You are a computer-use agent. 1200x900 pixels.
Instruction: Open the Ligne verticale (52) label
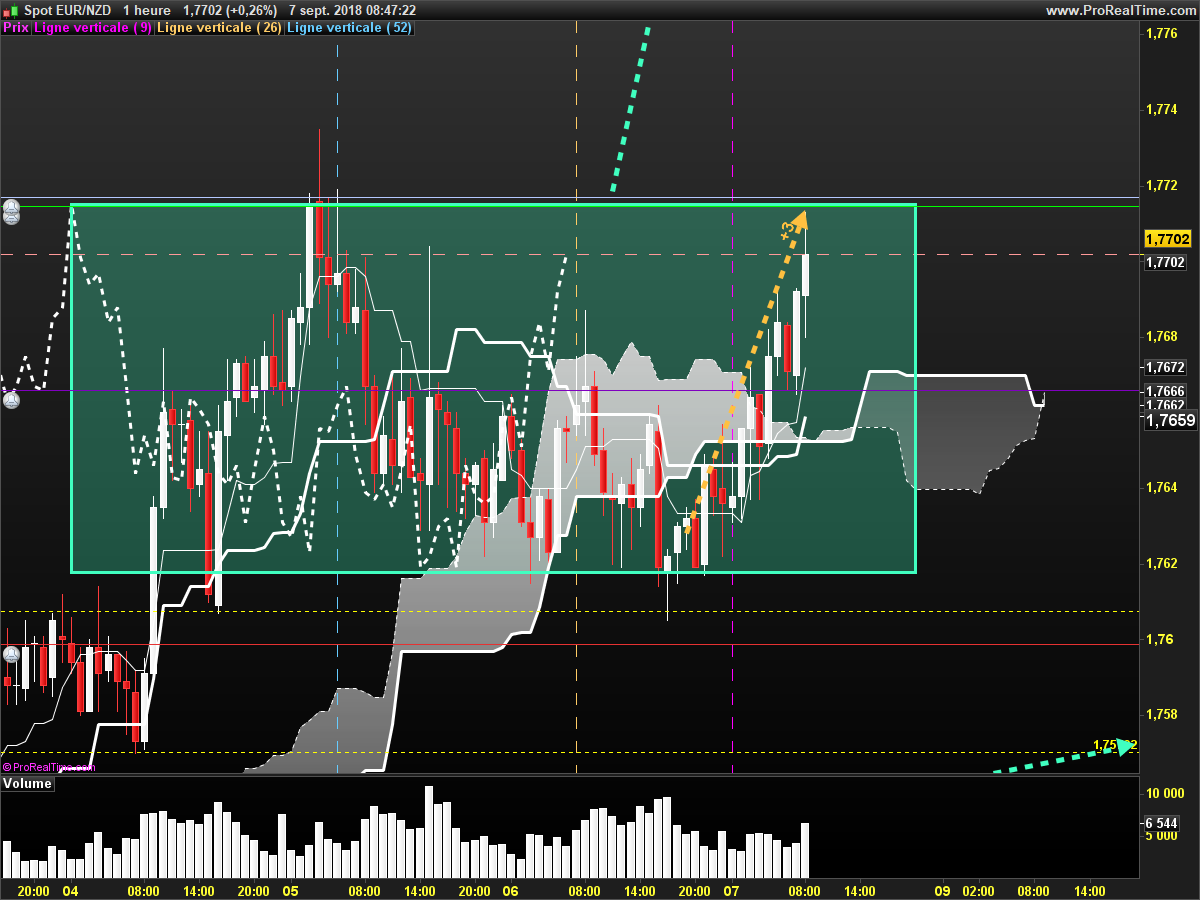[x=348, y=28]
